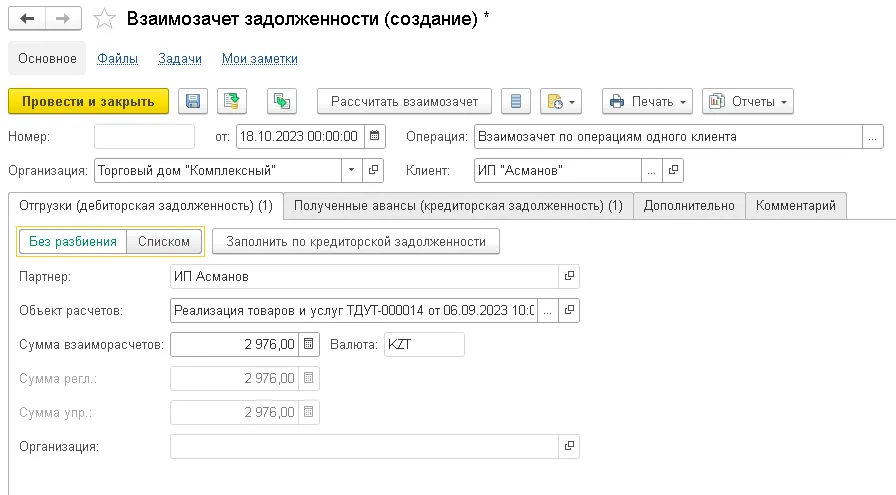This screenshot has width=896, height=495.
Task: Click the list icon after Рассчитать взаимозачет
Action: (x=516, y=101)
